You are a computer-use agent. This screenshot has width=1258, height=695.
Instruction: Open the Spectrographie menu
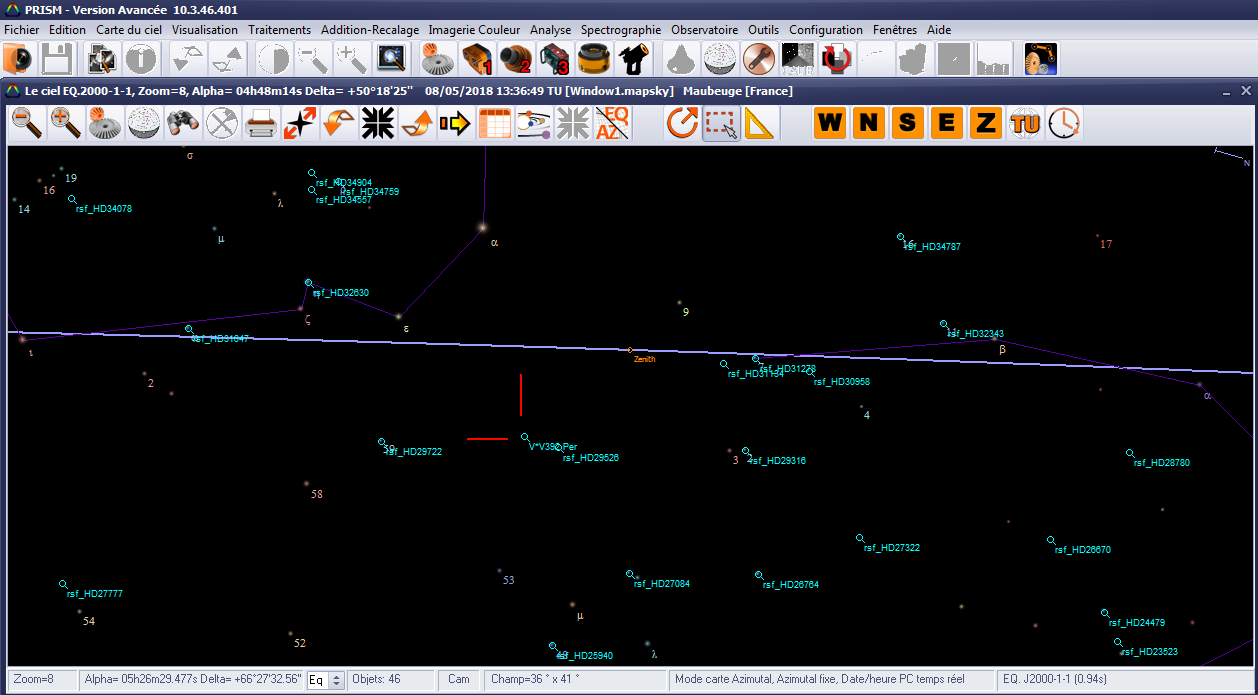pyautogui.click(x=621, y=30)
